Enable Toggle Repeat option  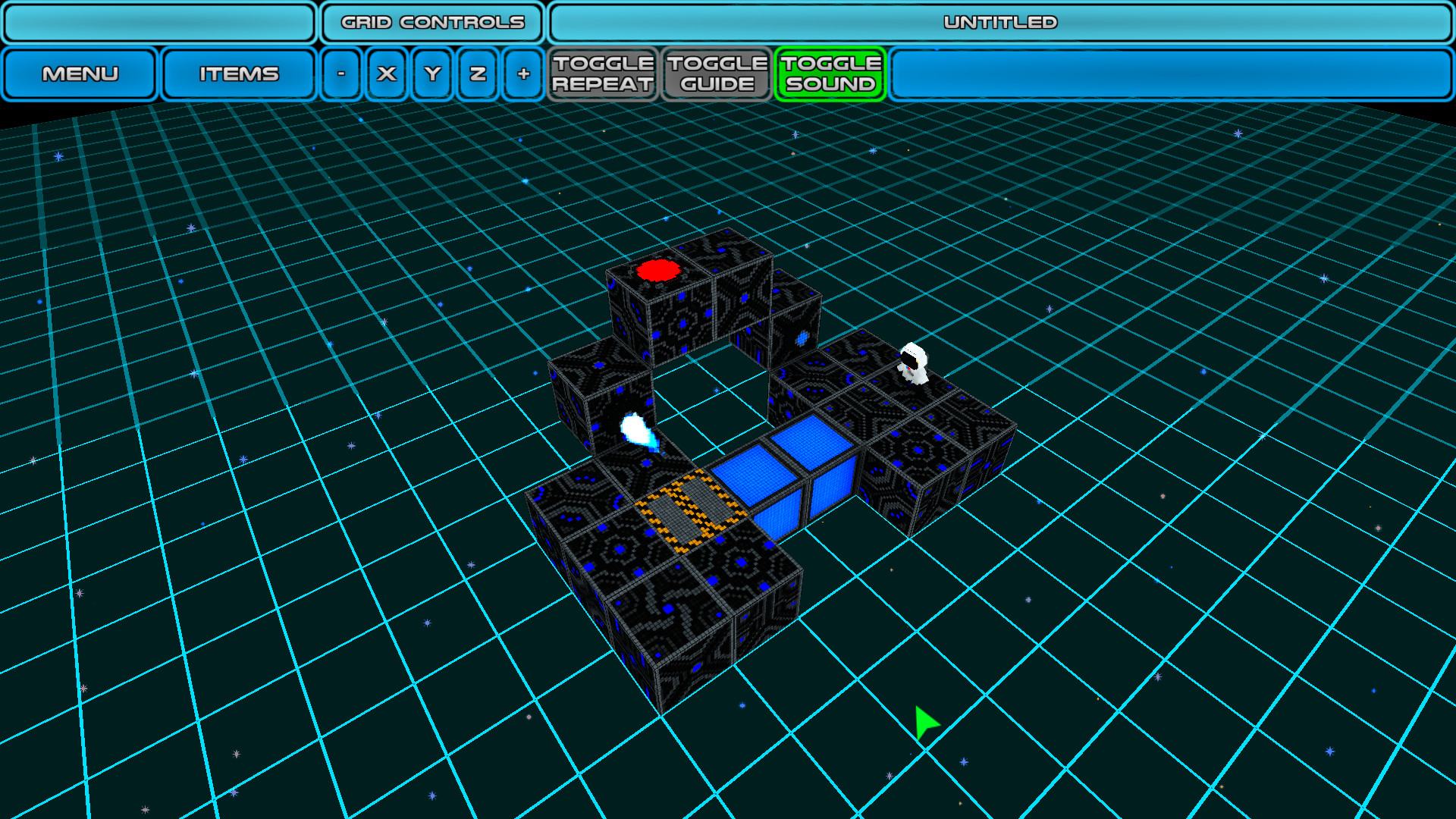click(x=603, y=74)
